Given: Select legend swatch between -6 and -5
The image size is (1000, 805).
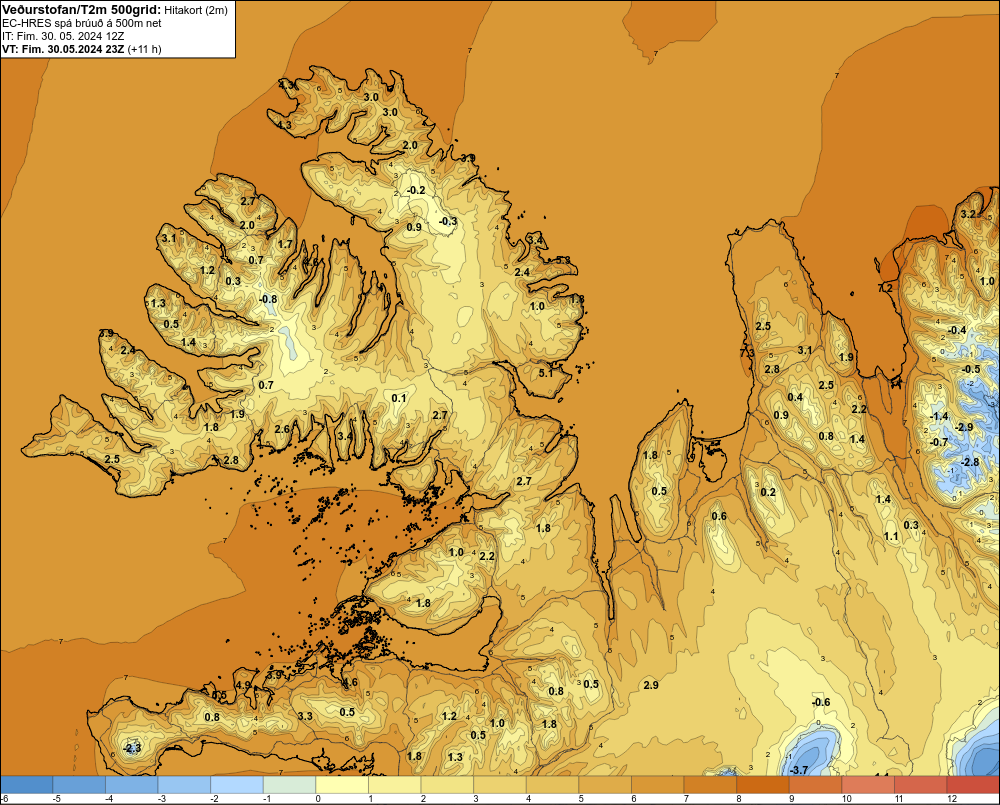Looking at the screenshot, I should point(27,785).
